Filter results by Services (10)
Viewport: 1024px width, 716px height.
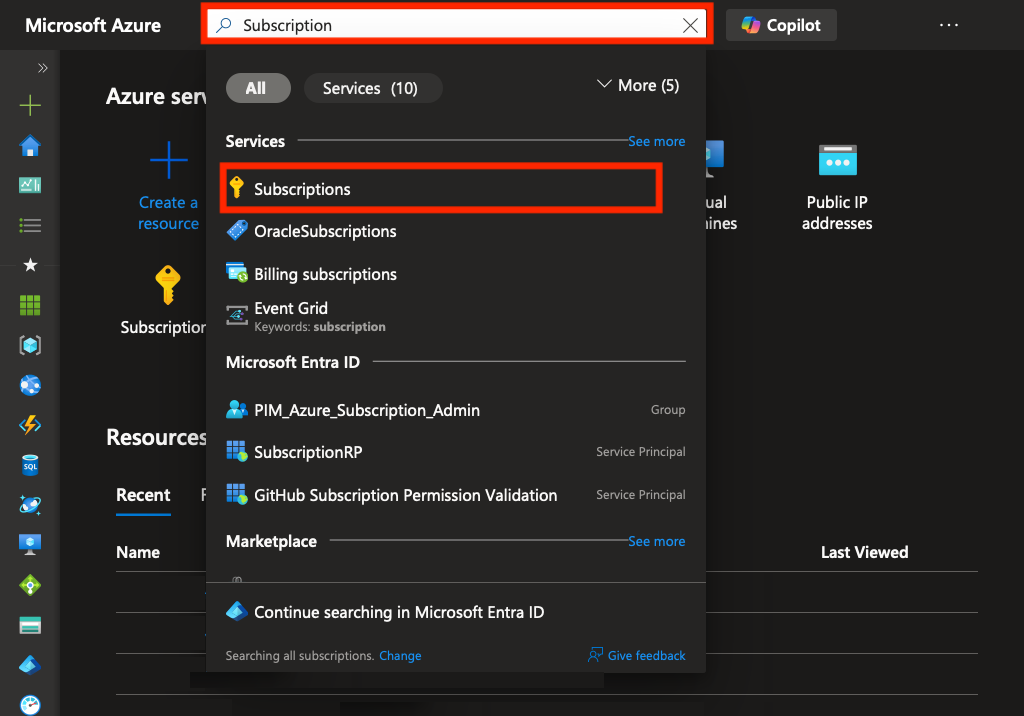tap(371, 88)
